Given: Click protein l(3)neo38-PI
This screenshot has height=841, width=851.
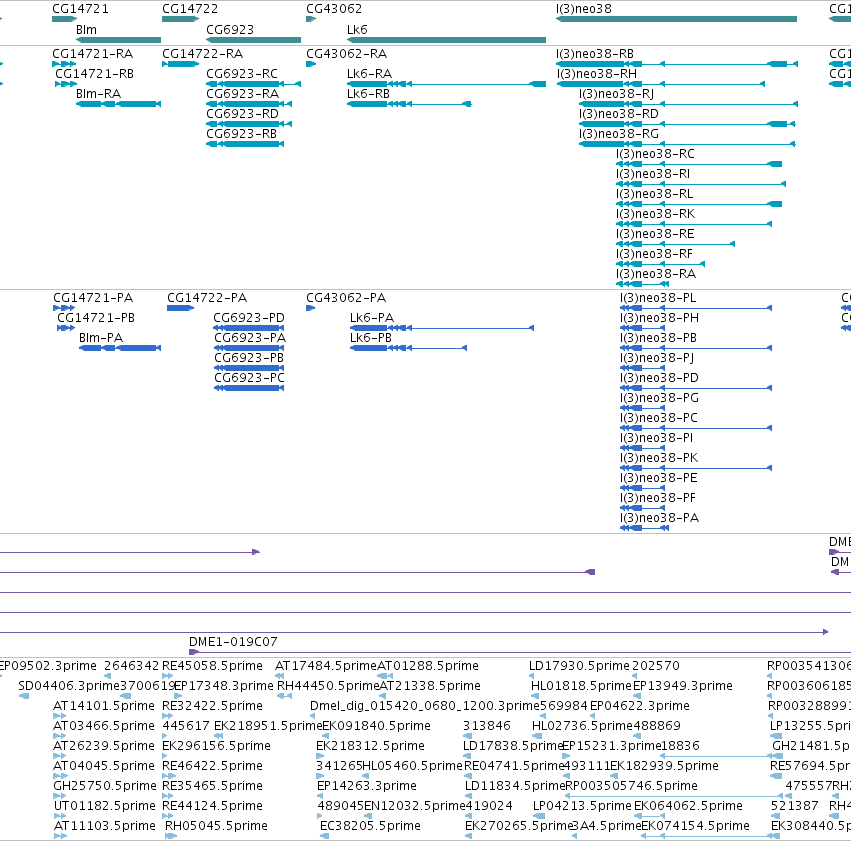Looking at the screenshot, I should point(643,449).
